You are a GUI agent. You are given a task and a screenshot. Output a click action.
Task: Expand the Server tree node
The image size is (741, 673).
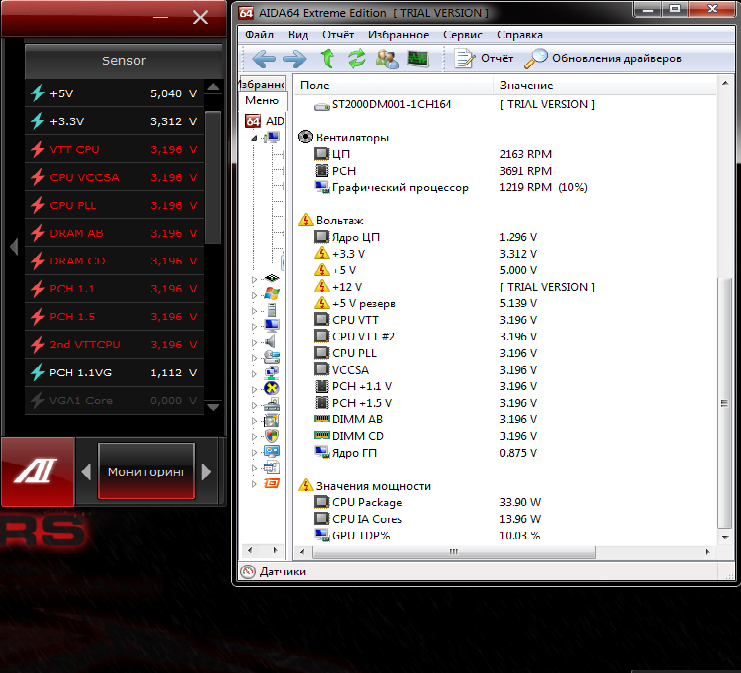click(x=254, y=311)
